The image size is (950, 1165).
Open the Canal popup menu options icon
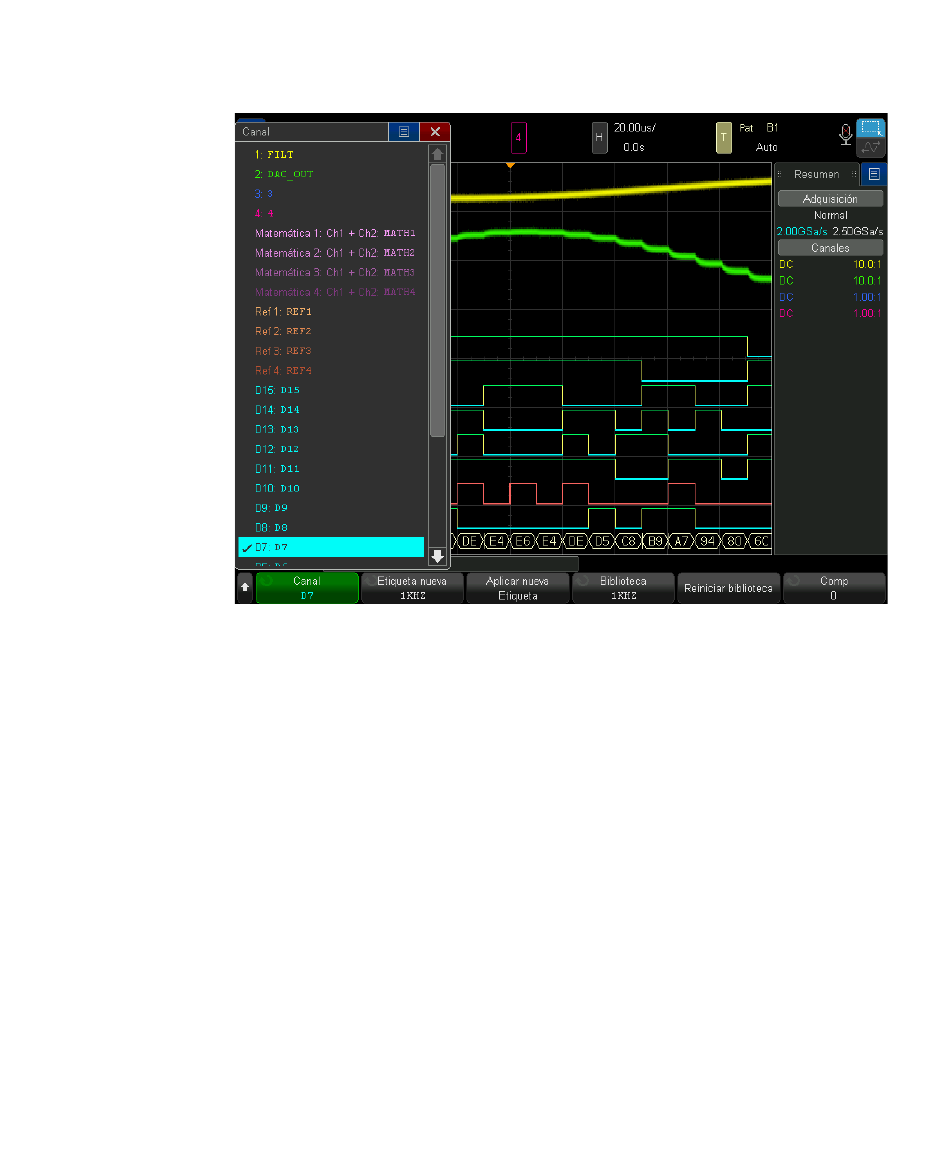(404, 132)
